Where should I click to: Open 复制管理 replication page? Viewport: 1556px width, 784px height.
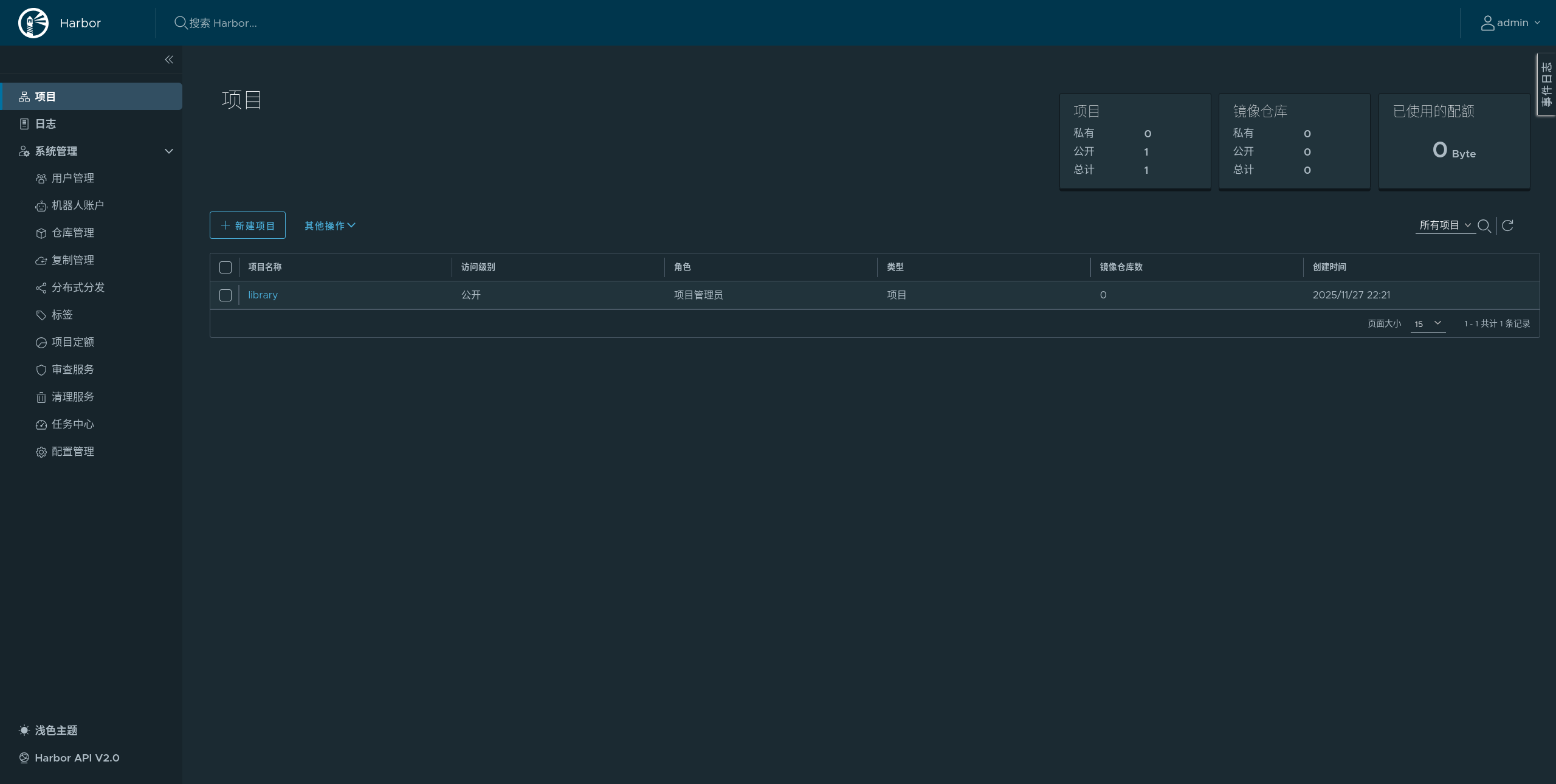[x=72, y=260]
